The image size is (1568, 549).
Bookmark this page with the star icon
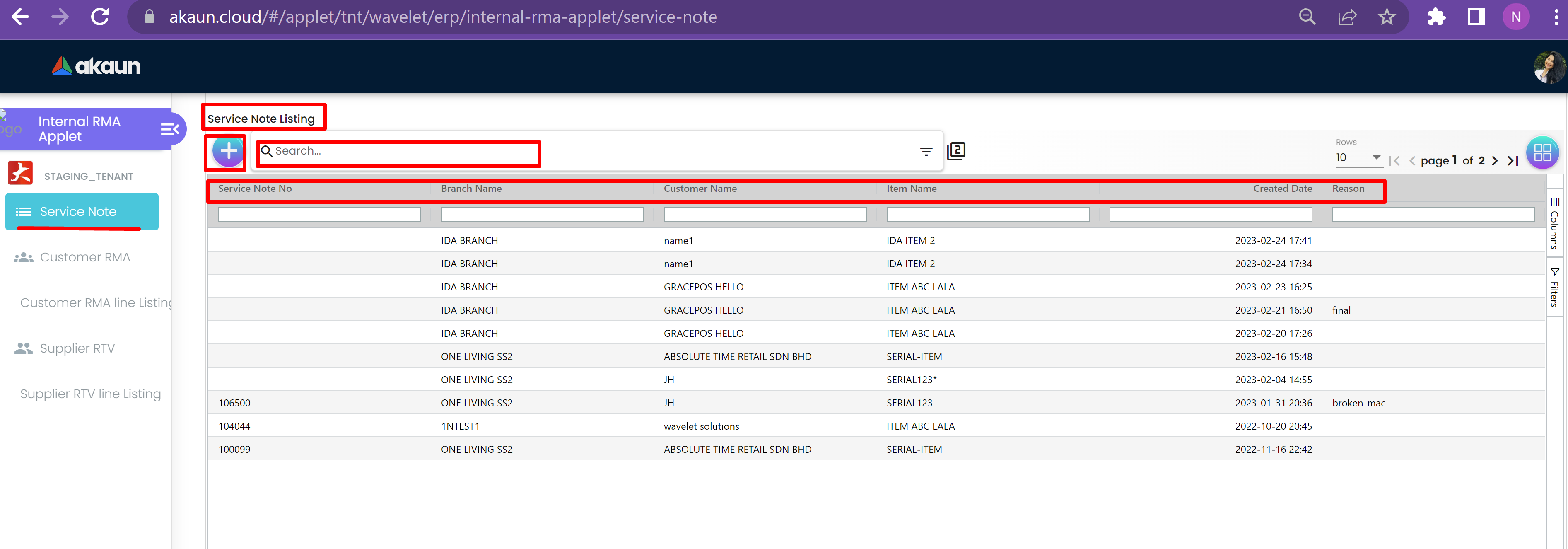pos(1387,17)
